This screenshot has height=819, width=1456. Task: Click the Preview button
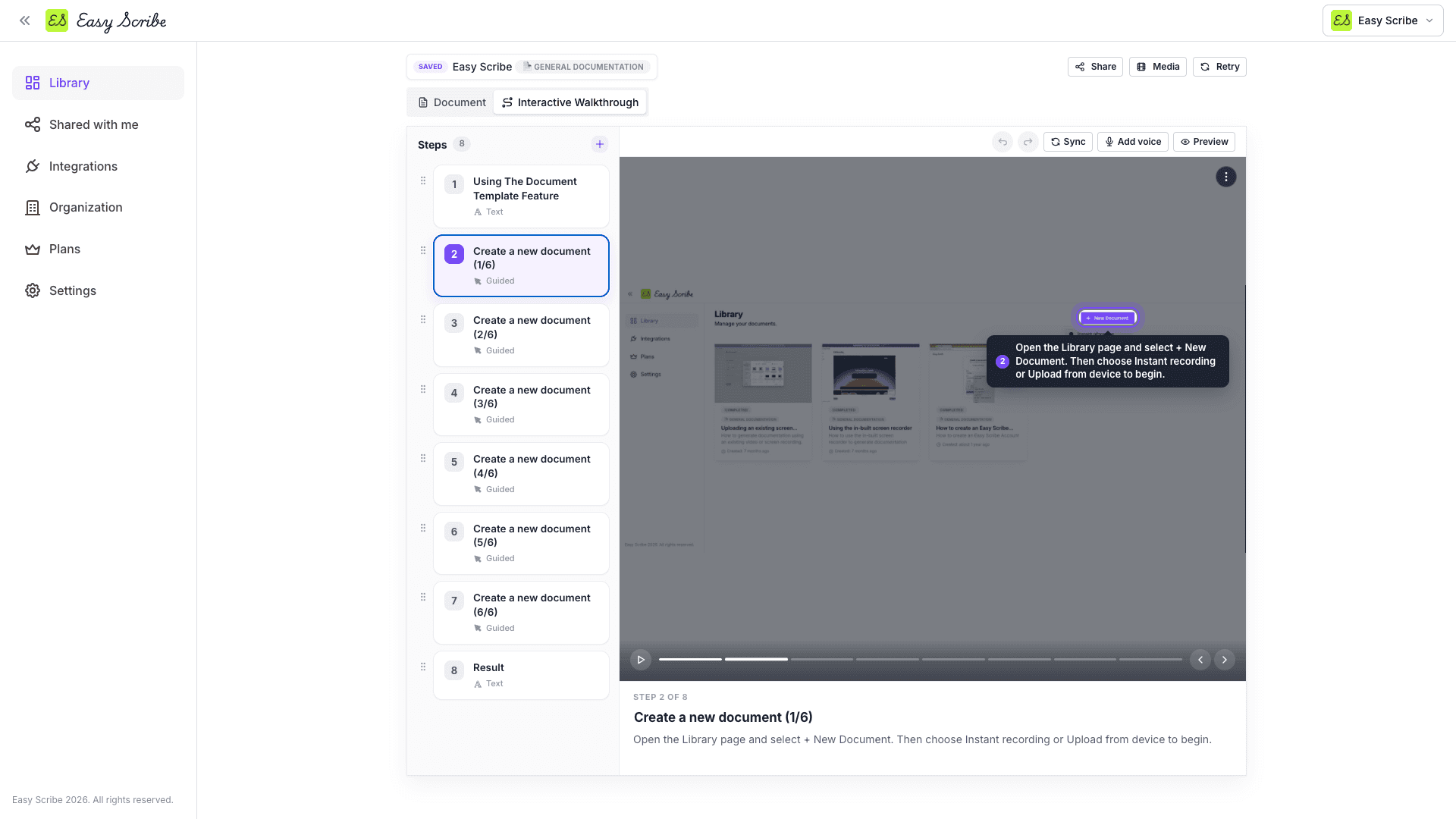[1204, 142]
